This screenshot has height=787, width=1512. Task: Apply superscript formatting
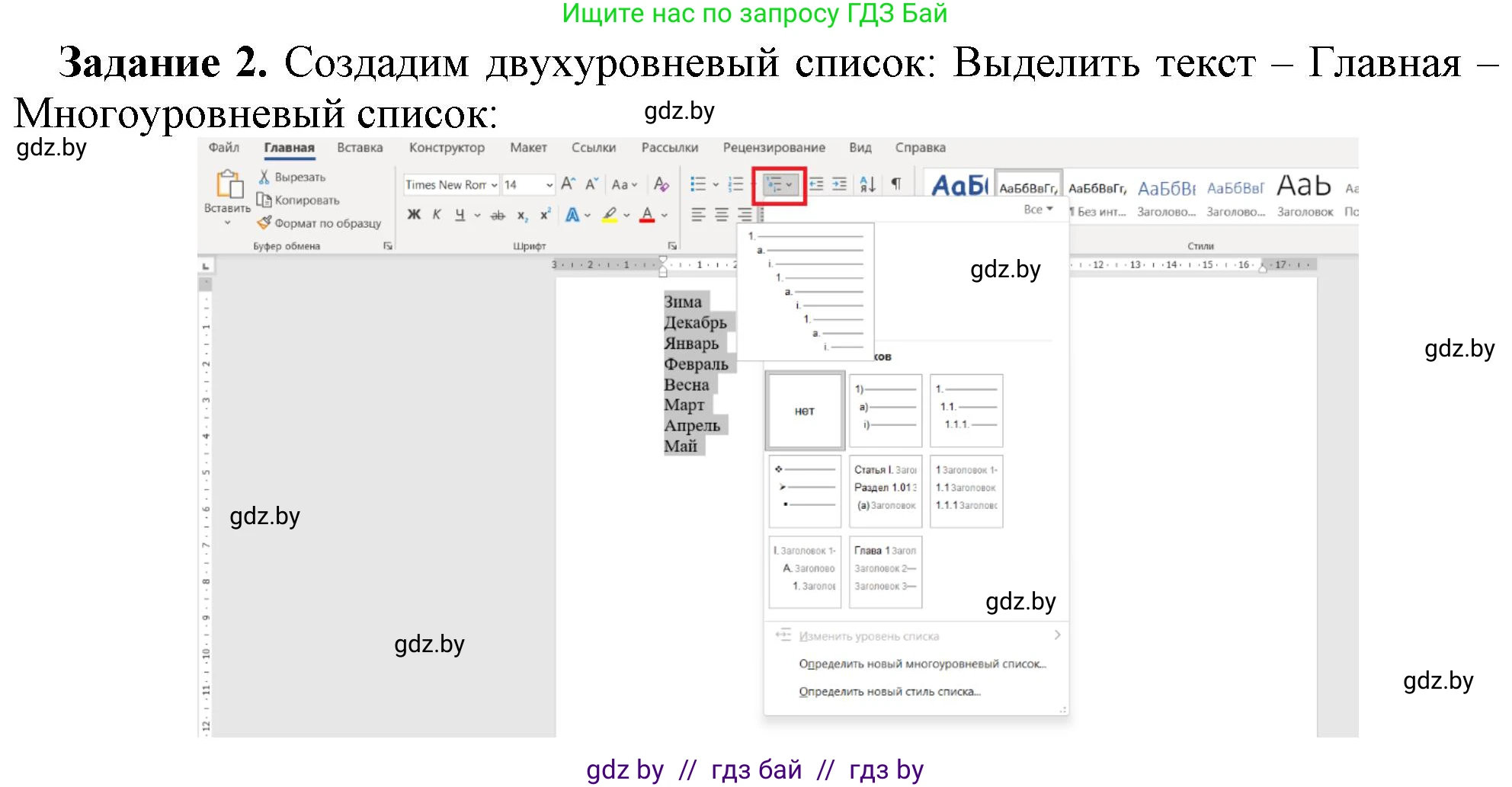pos(544,216)
